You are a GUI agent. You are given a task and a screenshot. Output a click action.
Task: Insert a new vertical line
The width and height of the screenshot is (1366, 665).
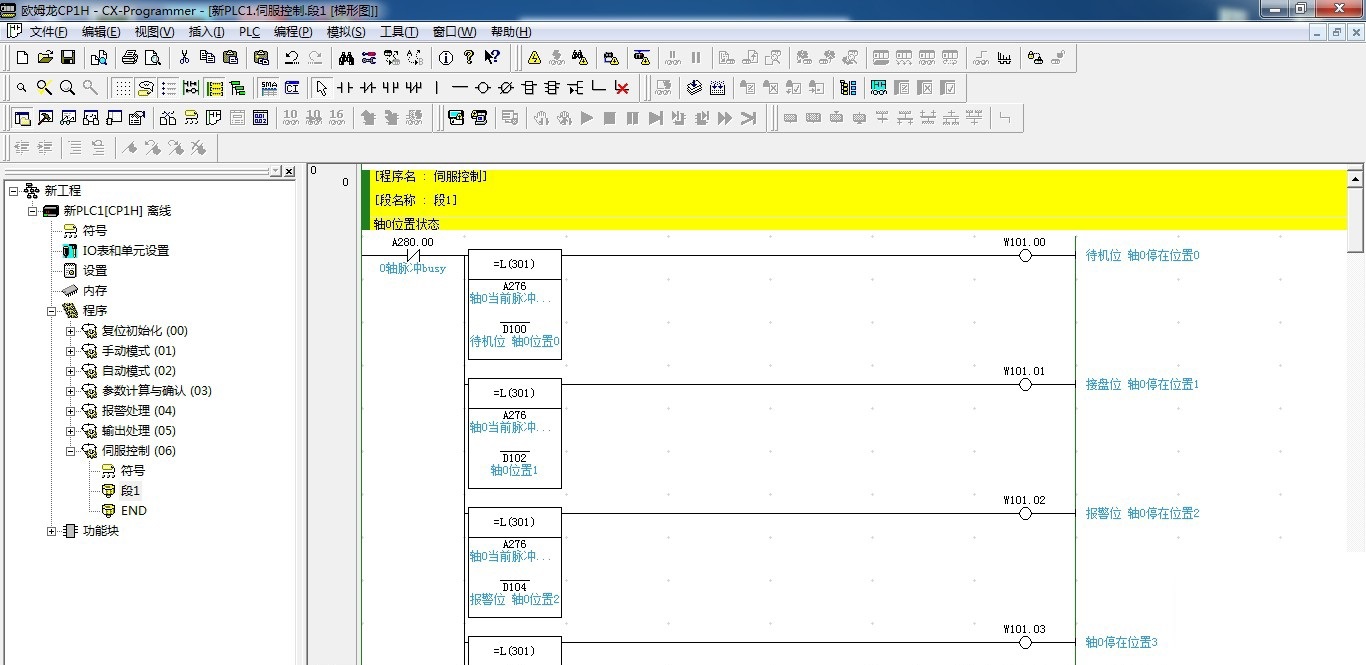(436, 88)
